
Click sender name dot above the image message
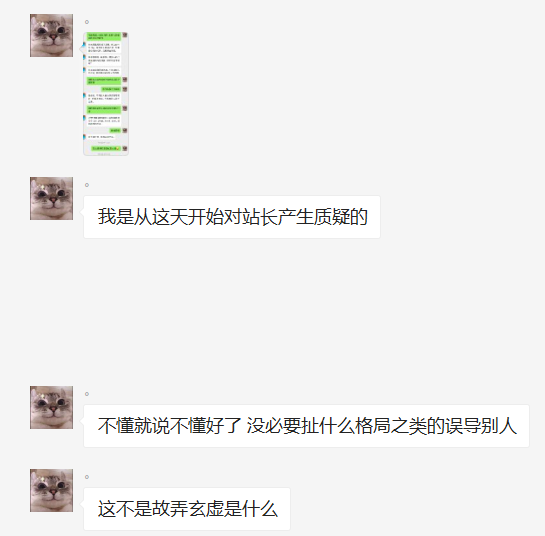pos(87,22)
